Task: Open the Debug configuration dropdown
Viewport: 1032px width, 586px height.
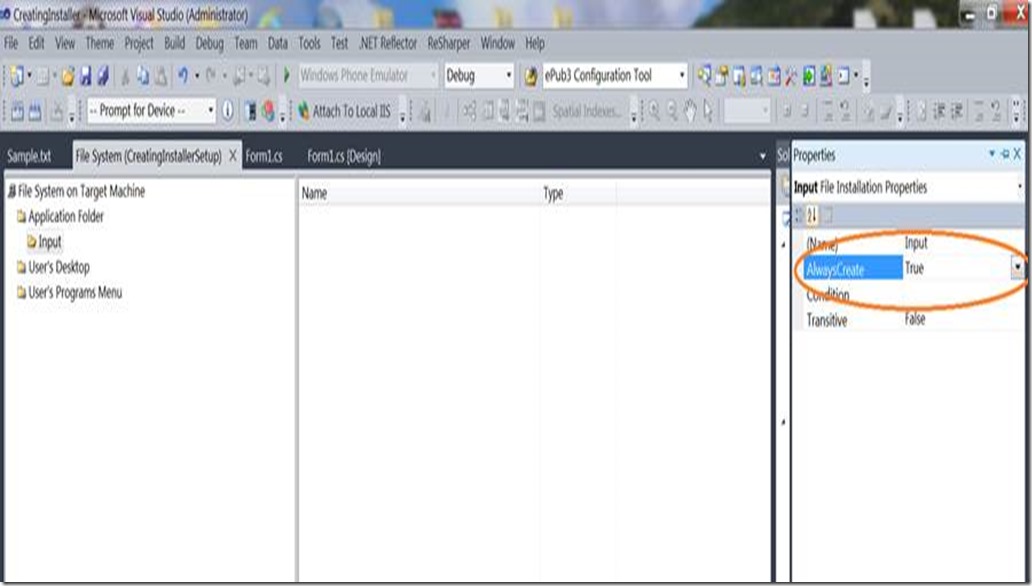Action: 508,76
